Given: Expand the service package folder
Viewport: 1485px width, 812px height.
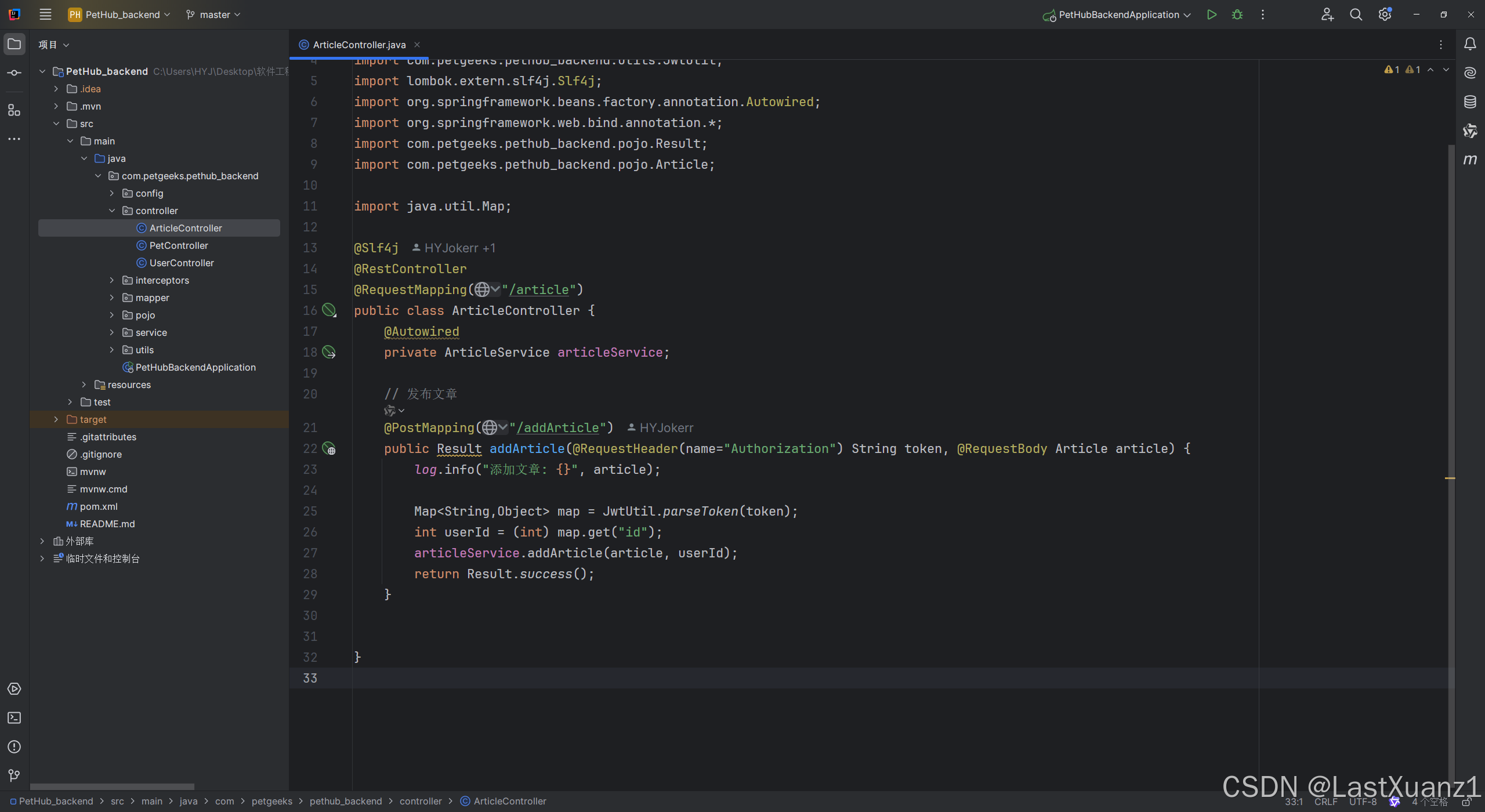Looking at the screenshot, I should pyautogui.click(x=112, y=332).
